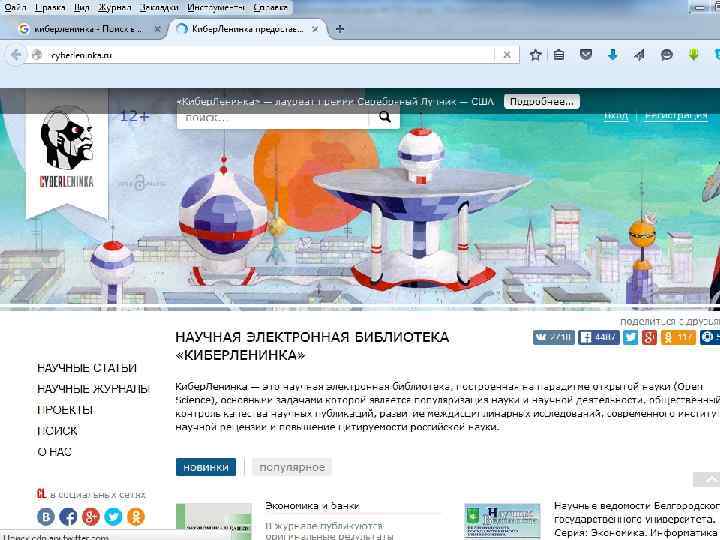Image resolution: width=720 pixels, height=540 pixels.
Task: Open the Вид menu
Action: 82,7
